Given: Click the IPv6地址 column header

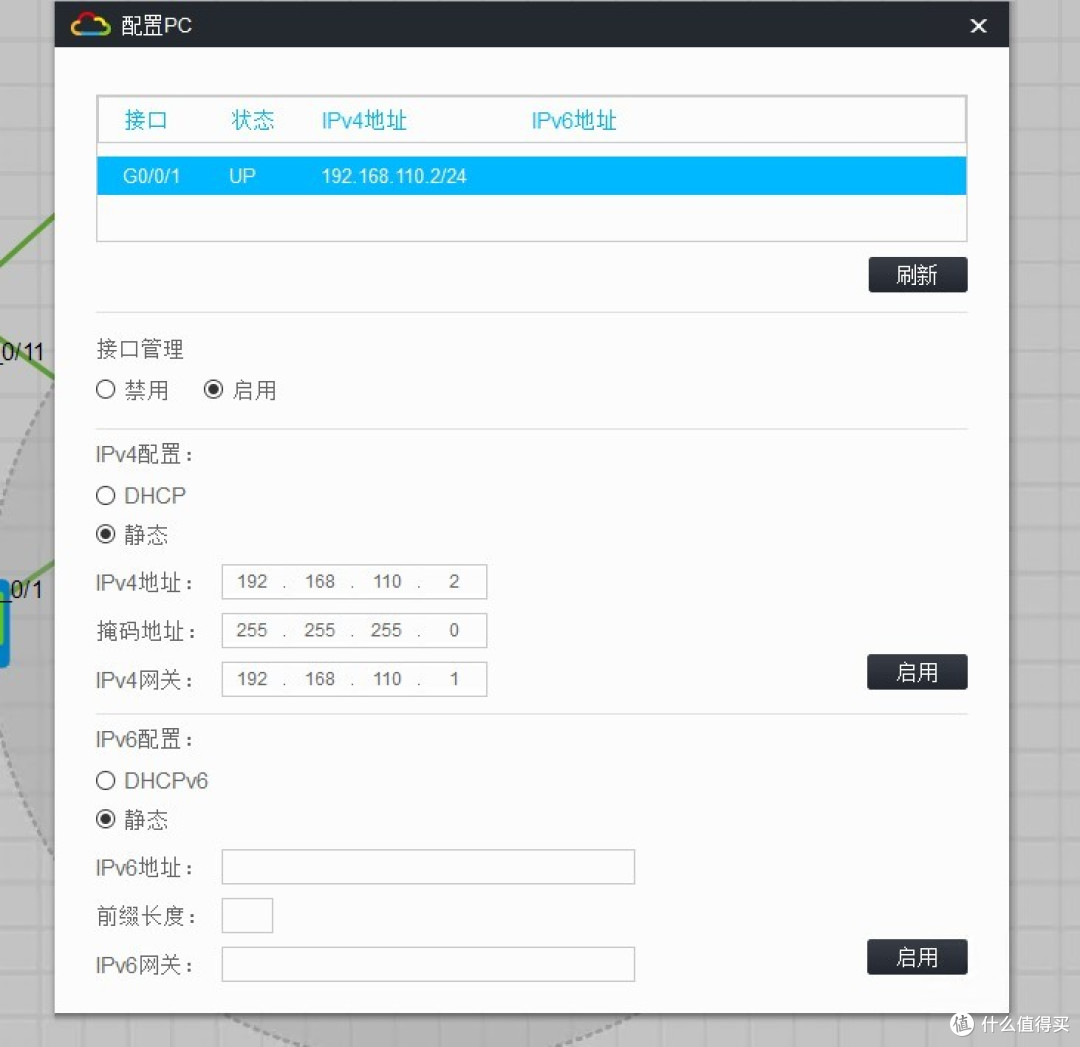Looking at the screenshot, I should [574, 121].
